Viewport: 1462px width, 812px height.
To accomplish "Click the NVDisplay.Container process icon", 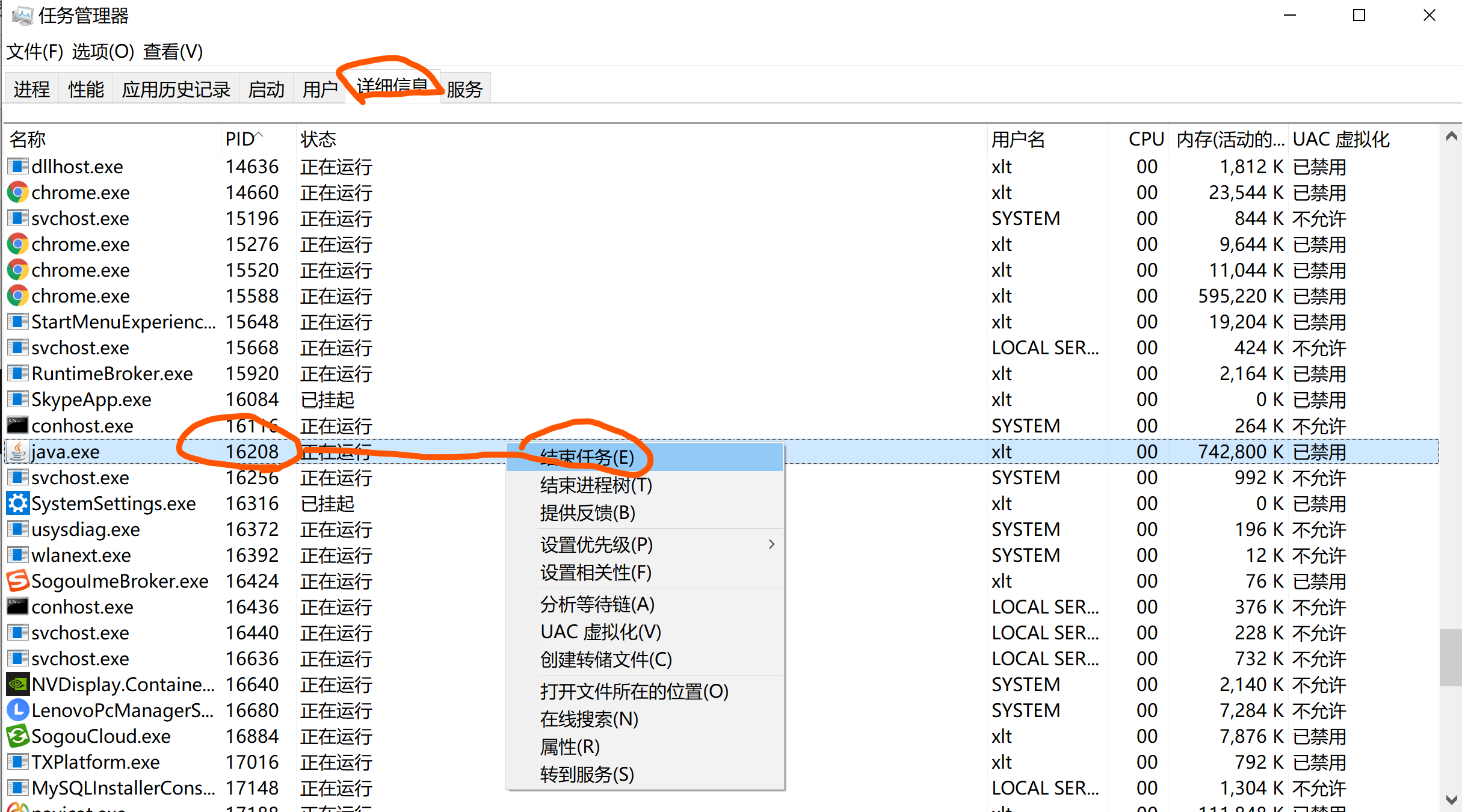I will pyautogui.click(x=17, y=684).
